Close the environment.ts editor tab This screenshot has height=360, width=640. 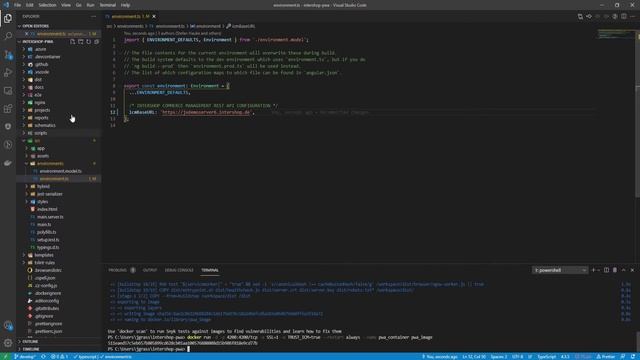pos(154,16)
